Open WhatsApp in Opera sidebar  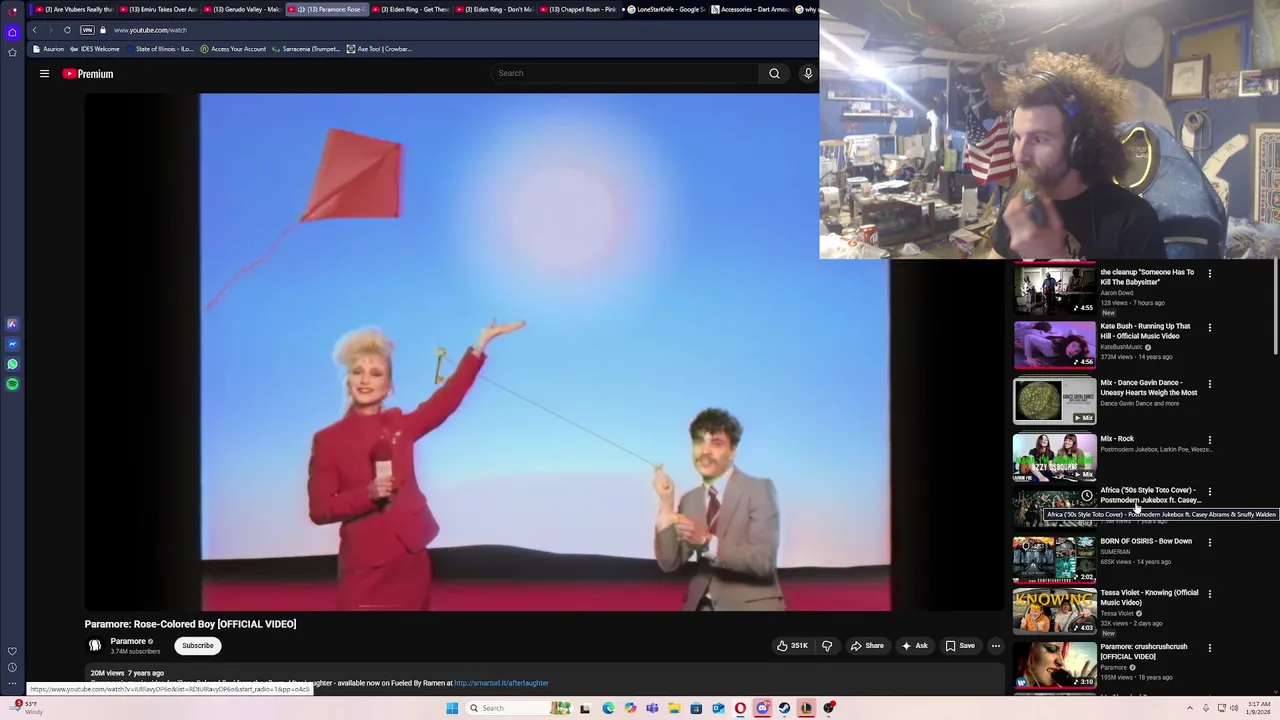tap(12, 364)
